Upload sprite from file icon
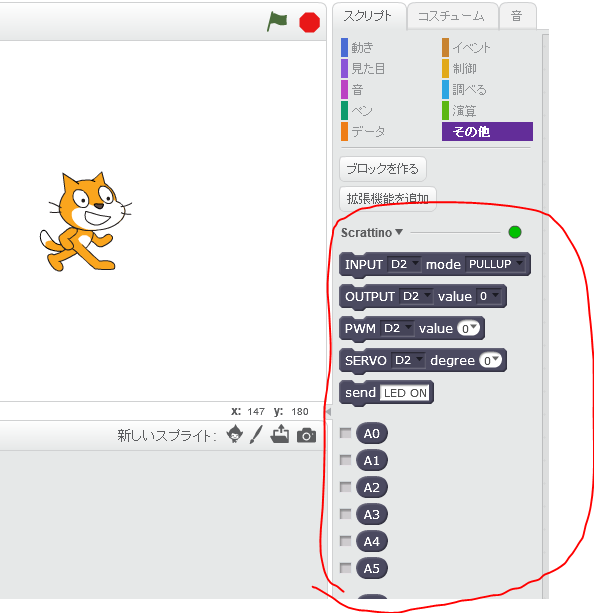594x613 pixels. point(280,434)
